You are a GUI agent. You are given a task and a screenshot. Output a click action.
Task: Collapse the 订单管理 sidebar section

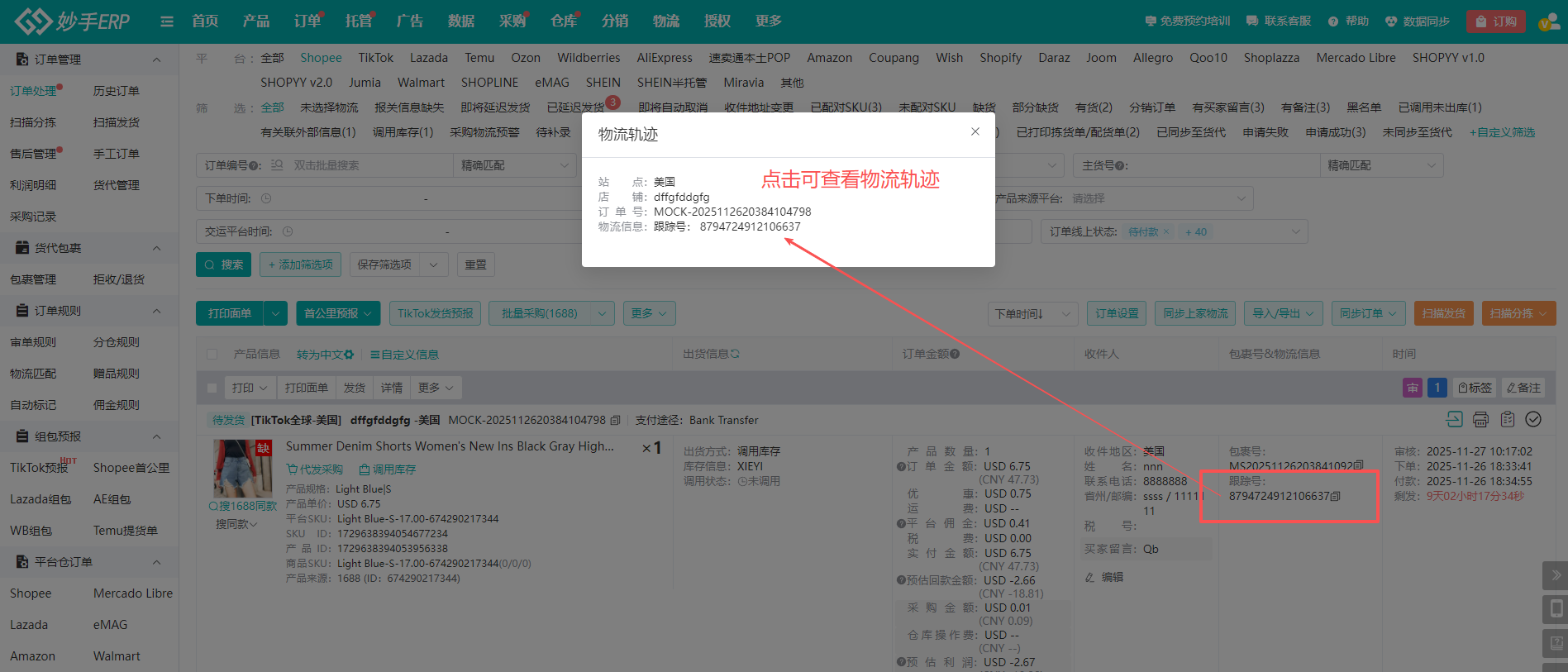pos(156,60)
